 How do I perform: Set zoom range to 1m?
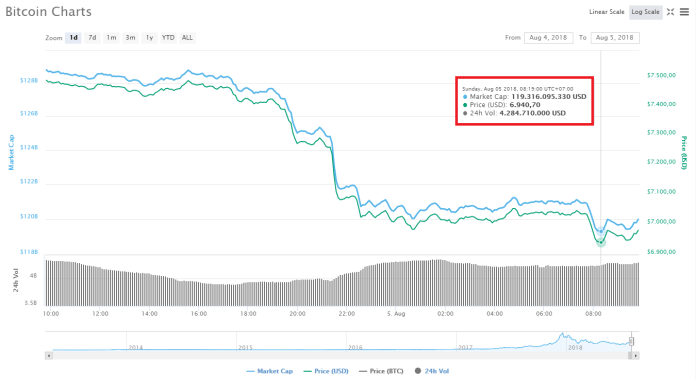[x=111, y=38]
